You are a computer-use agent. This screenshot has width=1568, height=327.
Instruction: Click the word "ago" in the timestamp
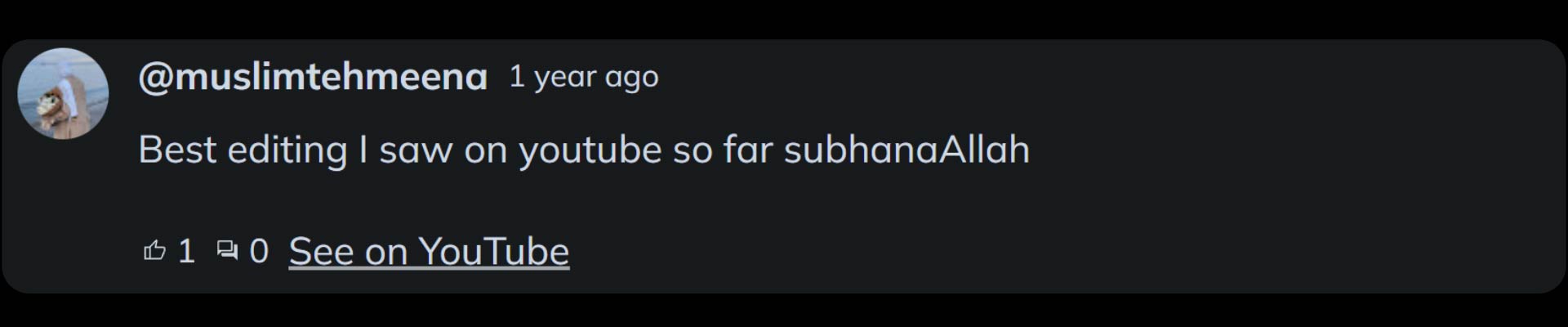tap(631, 77)
